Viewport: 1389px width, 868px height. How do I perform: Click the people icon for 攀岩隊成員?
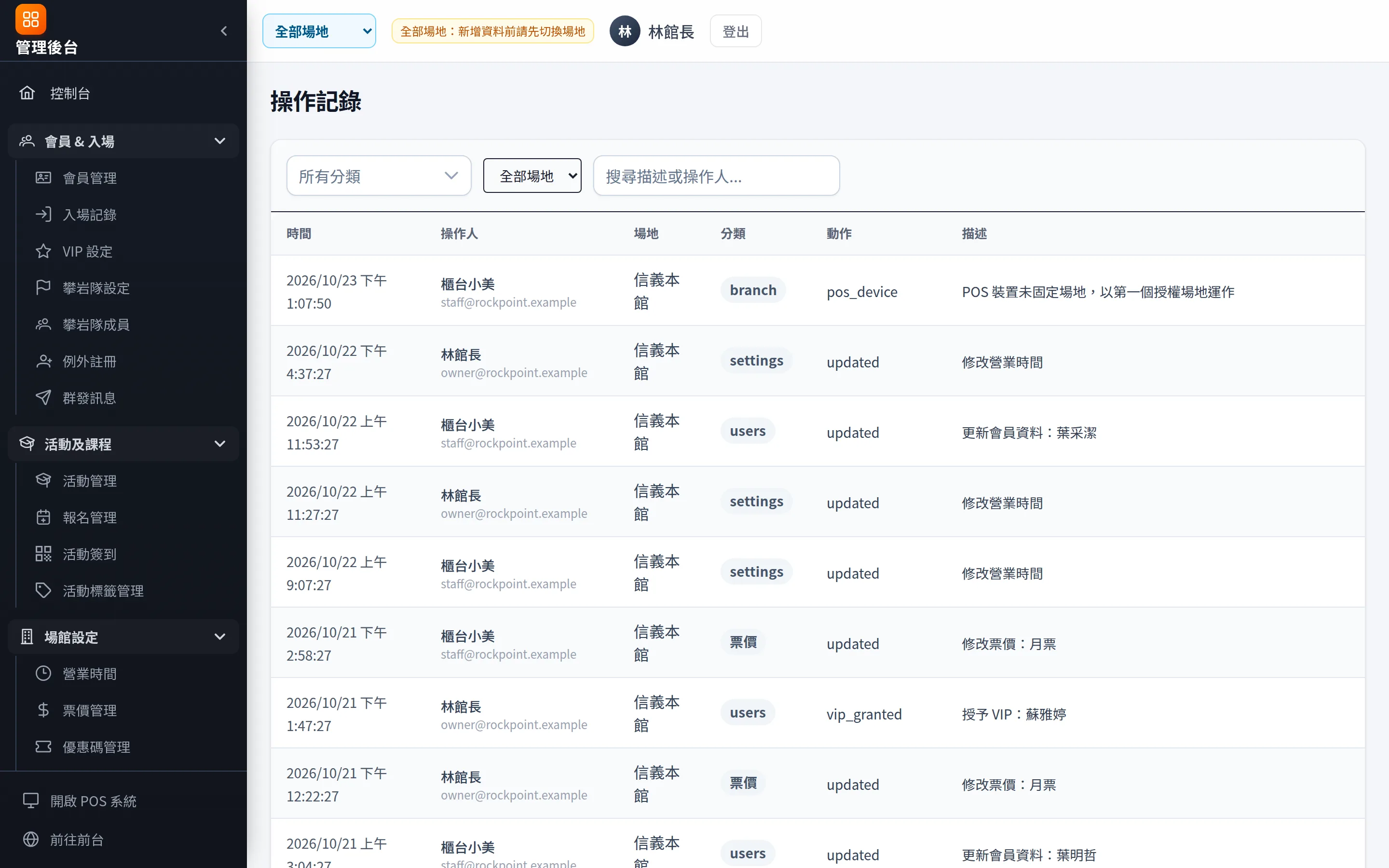pos(43,325)
